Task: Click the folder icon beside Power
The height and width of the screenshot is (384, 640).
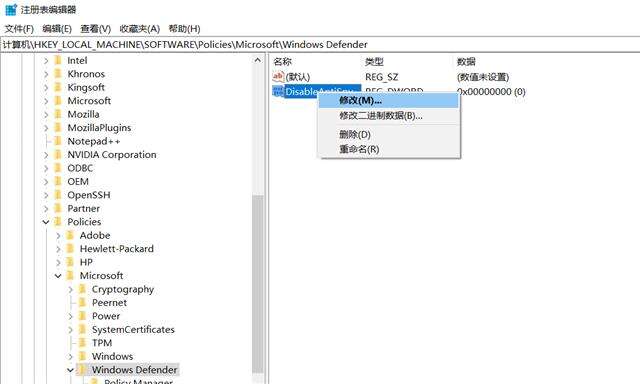Action: [83, 316]
